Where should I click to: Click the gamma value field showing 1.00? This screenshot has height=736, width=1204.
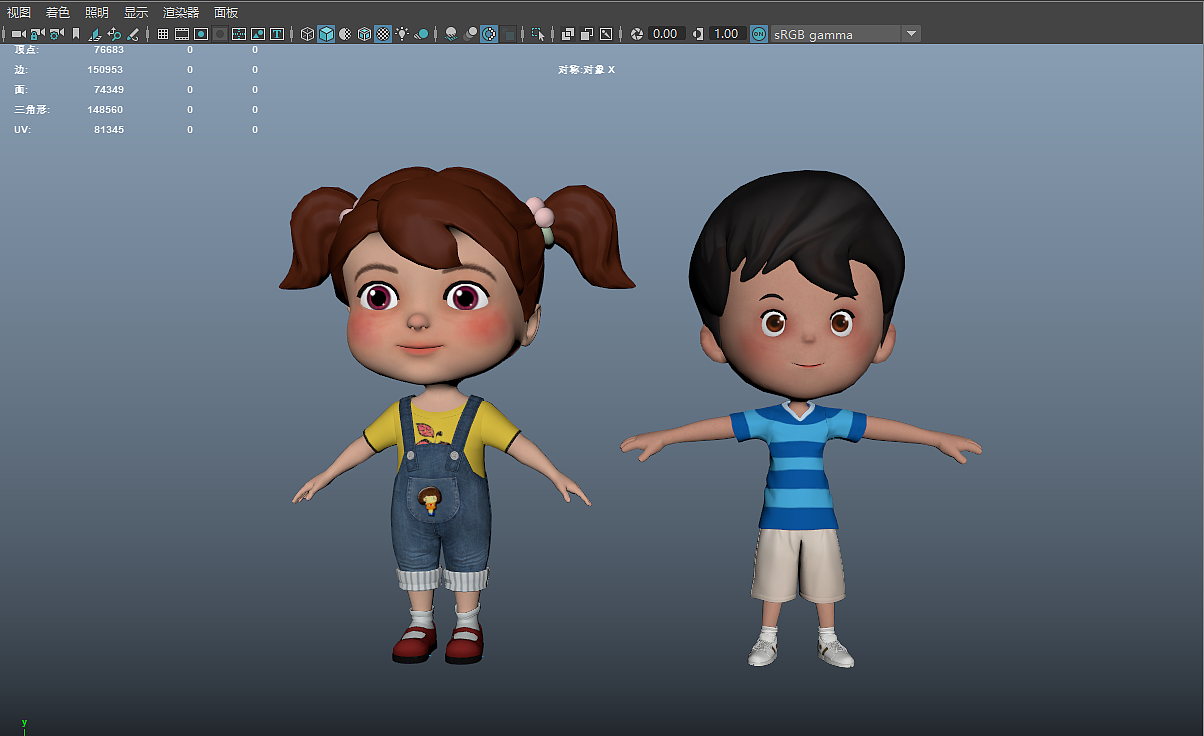(x=726, y=34)
